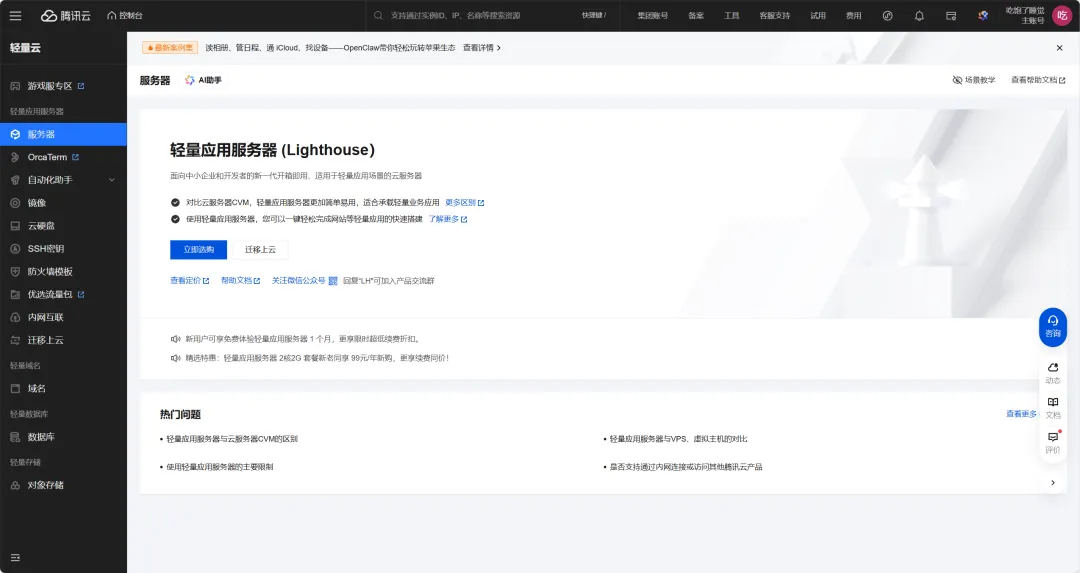Viewport: 1080px width, 573px height.
Task: Click the blue 咨询 floating button
Action: [x=1052, y=326]
